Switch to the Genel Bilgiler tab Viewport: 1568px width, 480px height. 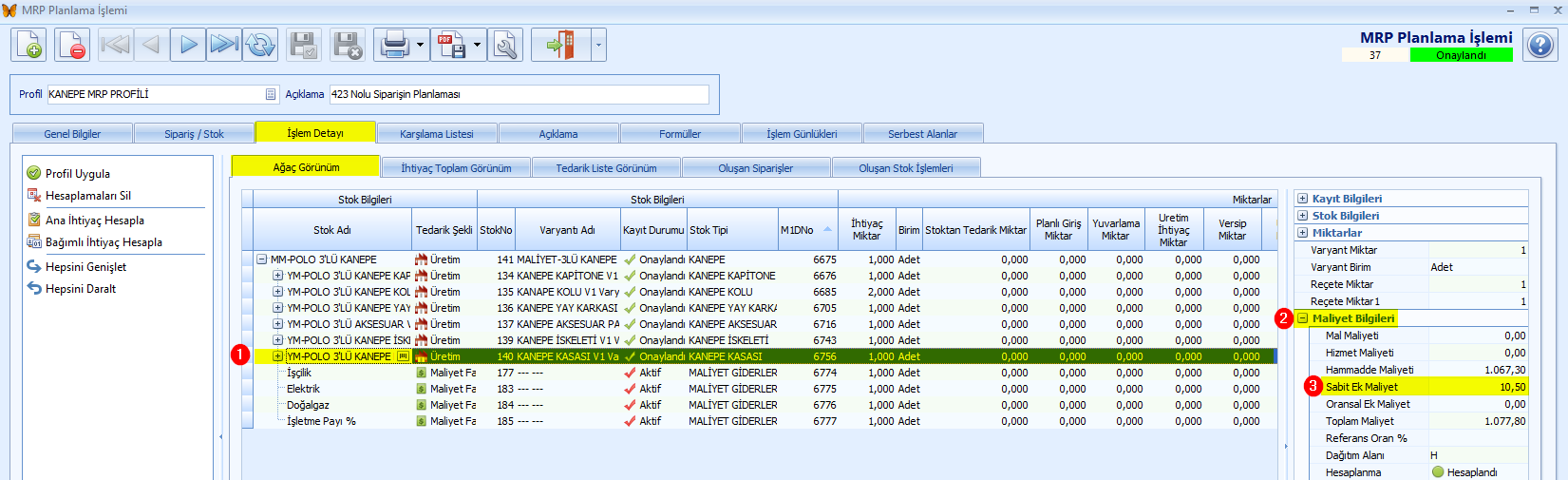click(72, 134)
